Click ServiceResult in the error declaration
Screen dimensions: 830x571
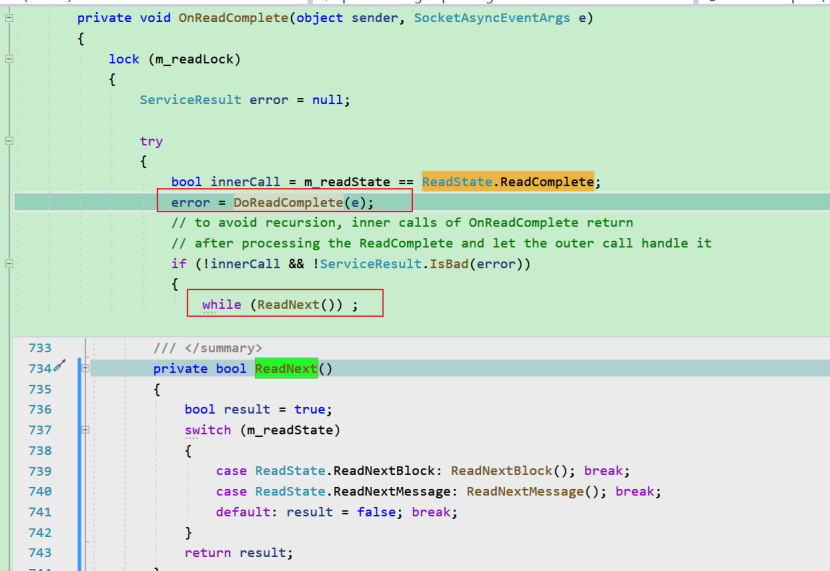pyautogui.click(x=190, y=100)
